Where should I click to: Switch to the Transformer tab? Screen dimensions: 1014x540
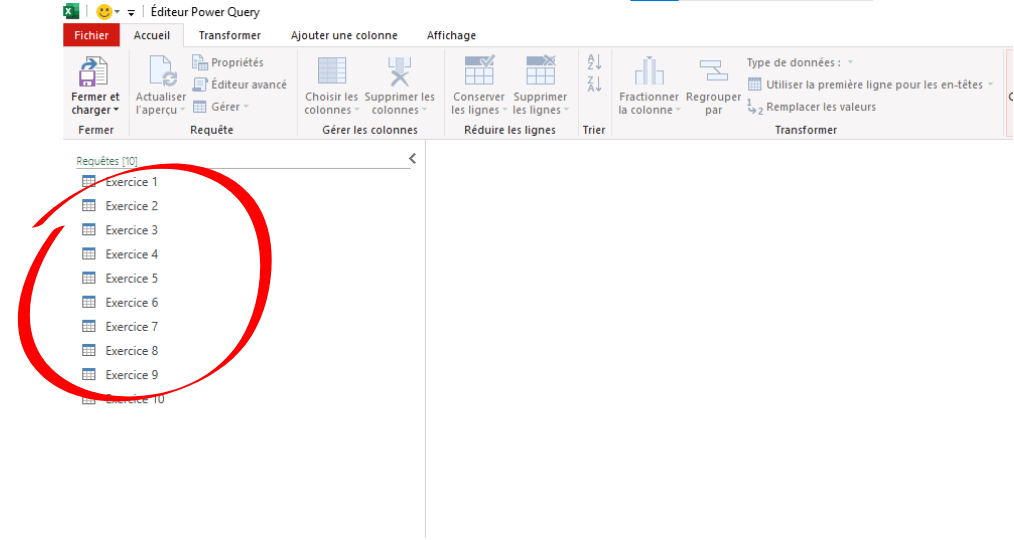pyautogui.click(x=229, y=36)
